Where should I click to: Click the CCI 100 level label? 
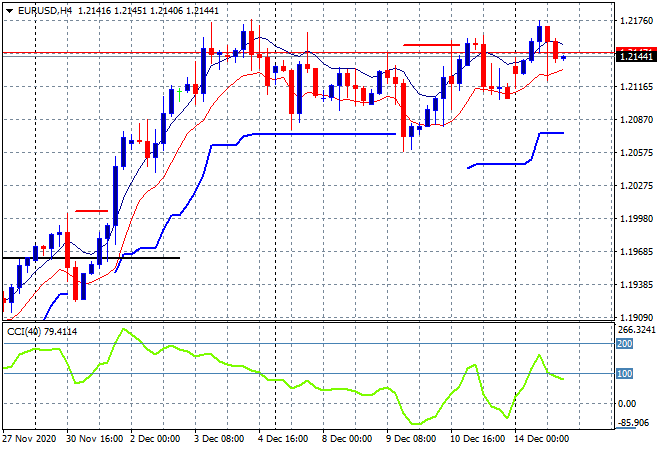[624, 374]
